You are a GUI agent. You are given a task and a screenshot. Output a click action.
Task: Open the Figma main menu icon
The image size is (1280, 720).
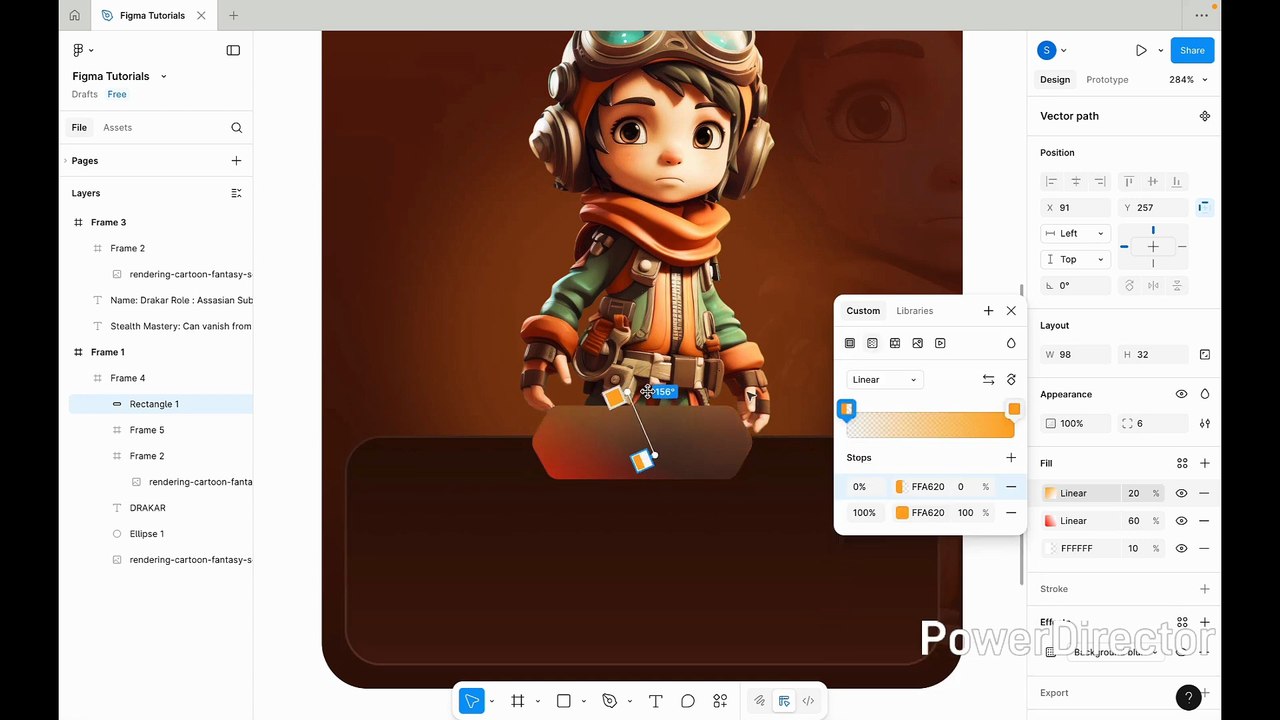[x=79, y=50]
